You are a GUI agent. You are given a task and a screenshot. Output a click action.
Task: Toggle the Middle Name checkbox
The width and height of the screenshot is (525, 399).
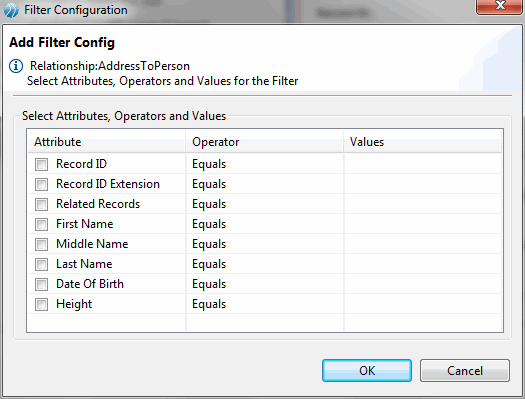click(x=42, y=244)
